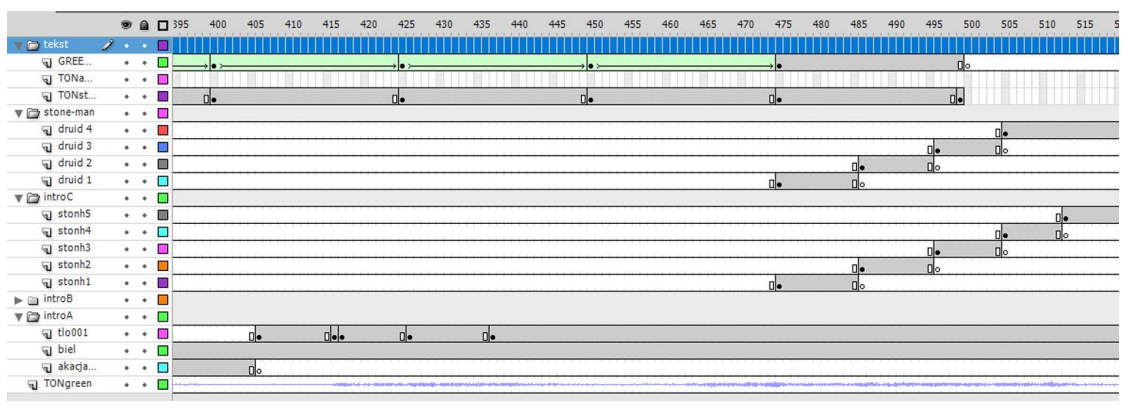The width and height of the screenshot is (1126, 414).
Task: Expand the introB folder
Action: [18, 299]
